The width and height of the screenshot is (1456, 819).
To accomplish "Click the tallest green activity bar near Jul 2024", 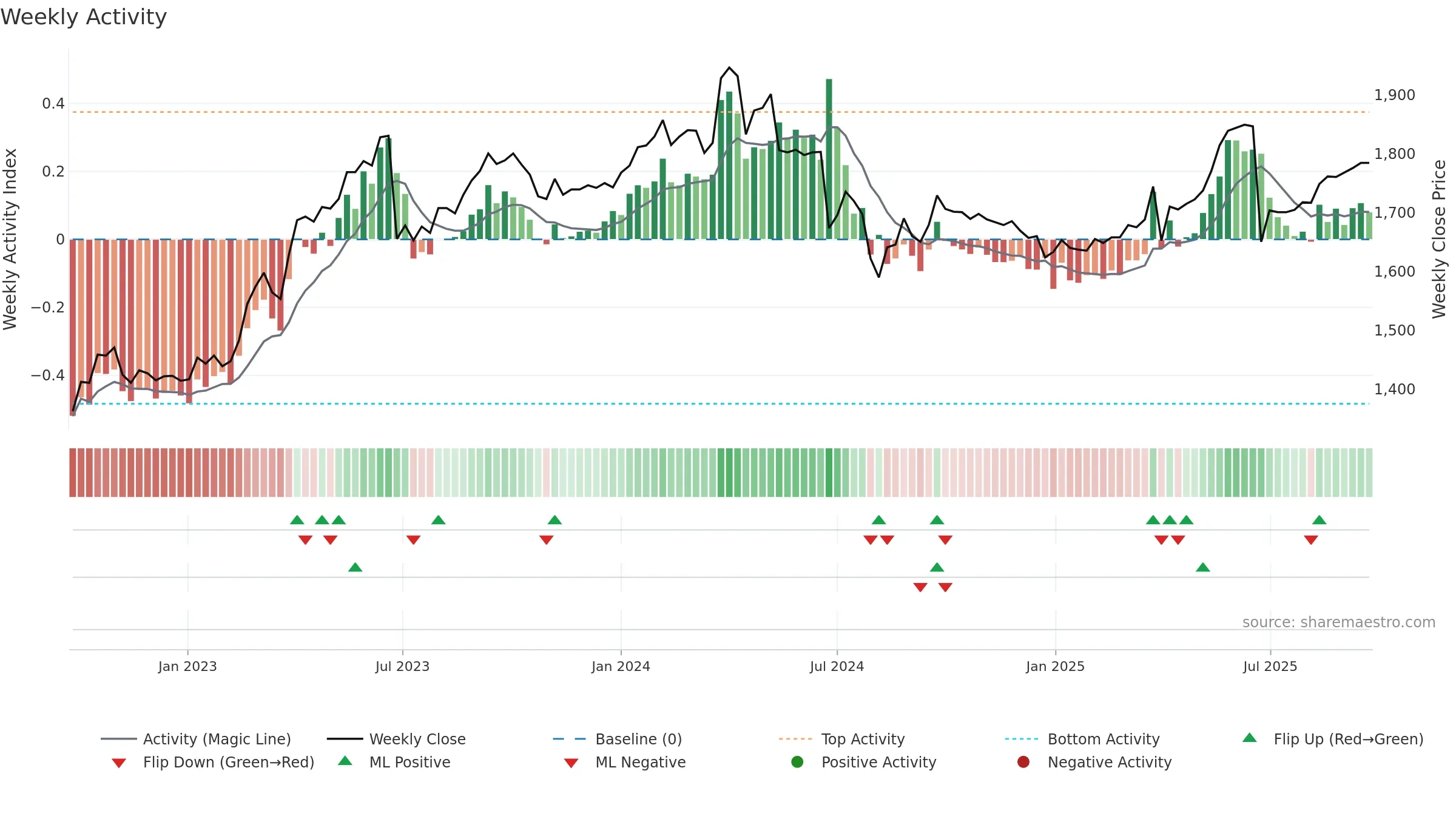I will (x=829, y=159).
